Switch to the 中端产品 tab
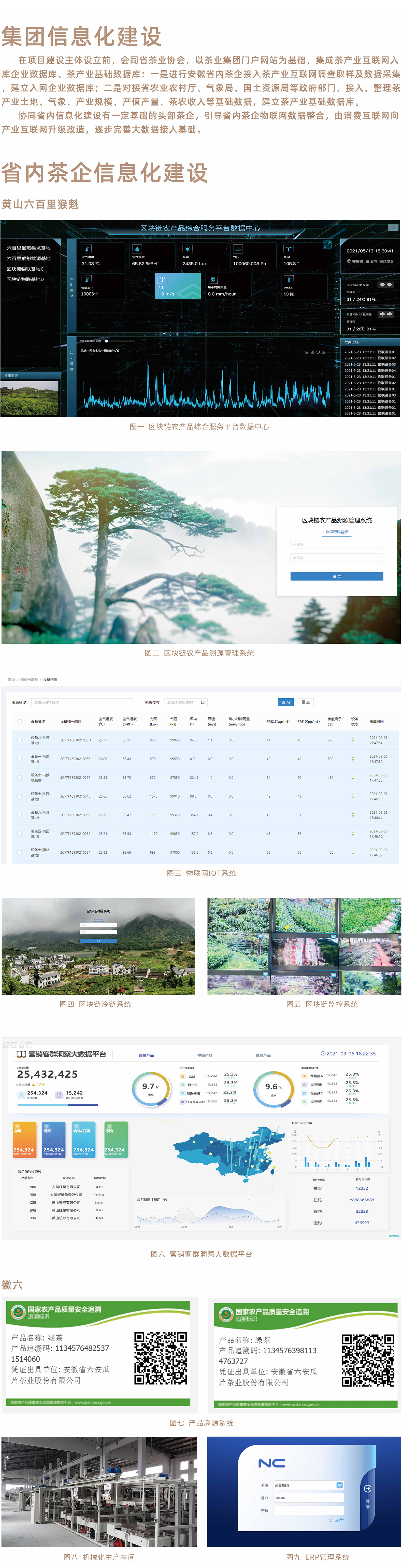The image size is (402, 1568). (x=204, y=1055)
